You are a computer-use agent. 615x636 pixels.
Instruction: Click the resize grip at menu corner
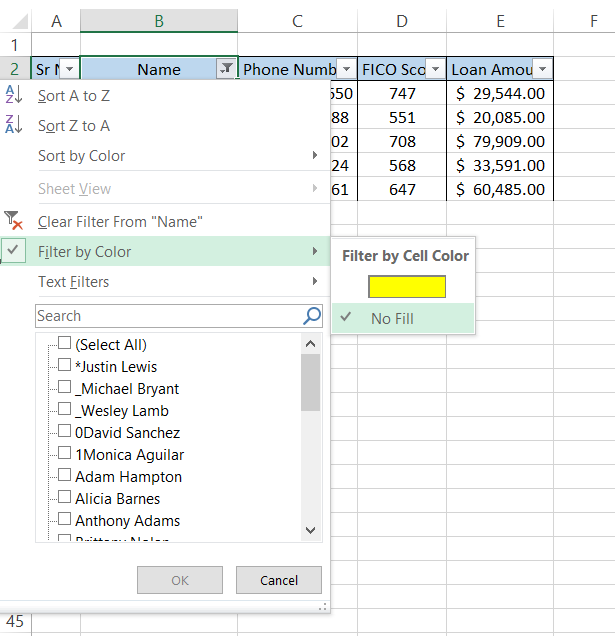(322, 606)
